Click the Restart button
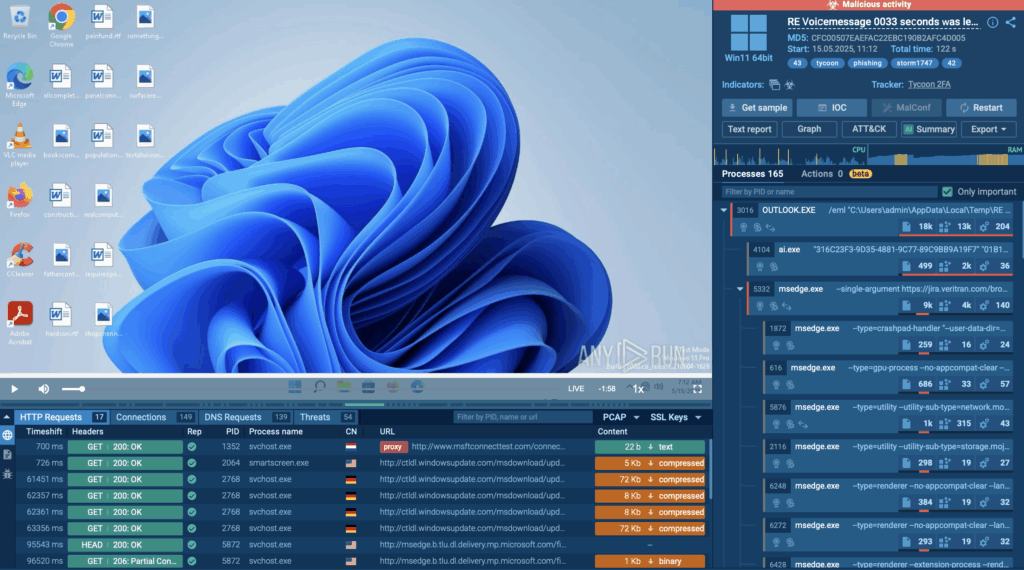This screenshot has height=570, width=1024. coord(981,108)
